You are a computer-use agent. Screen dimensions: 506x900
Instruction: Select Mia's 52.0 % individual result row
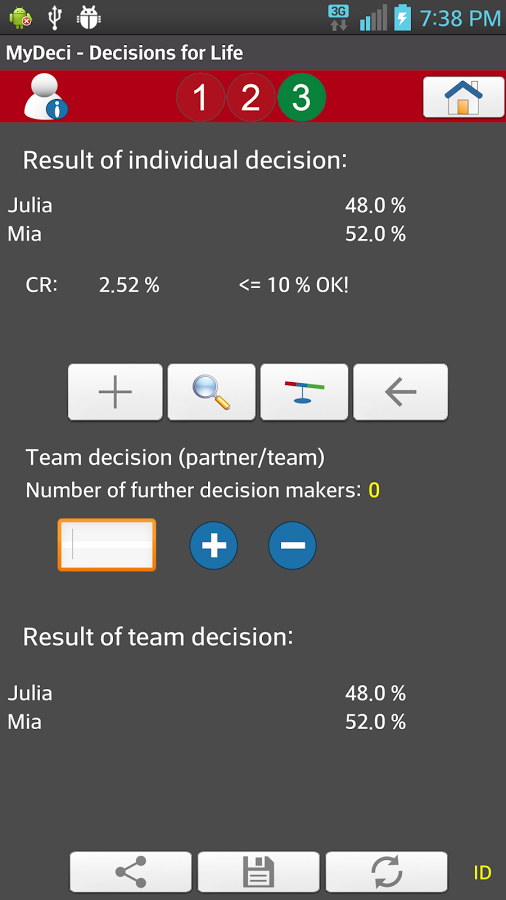coord(207,234)
